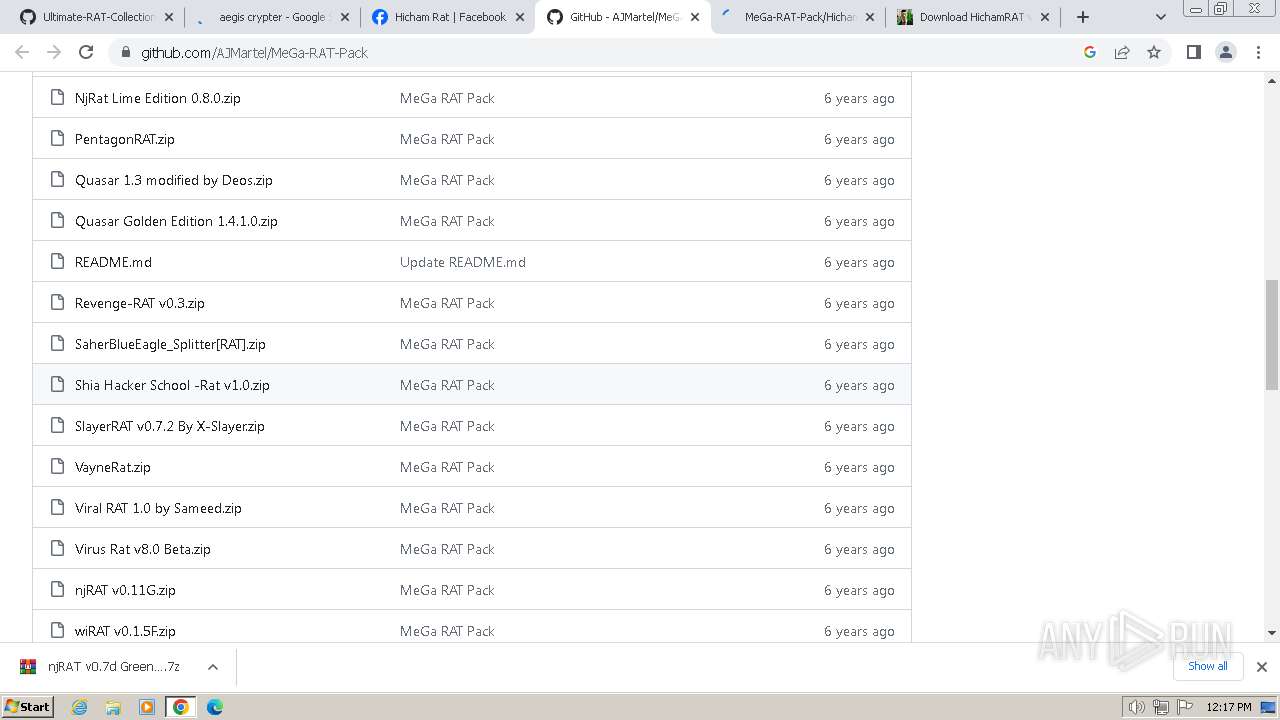Open VayneRat.zip file link
Screen dimensions: 1280x720
(x=112, y=467)
